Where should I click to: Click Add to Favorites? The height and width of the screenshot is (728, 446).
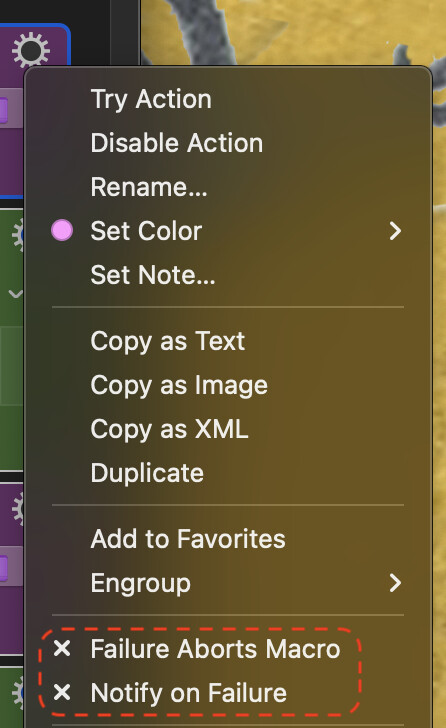coord(188,539)
